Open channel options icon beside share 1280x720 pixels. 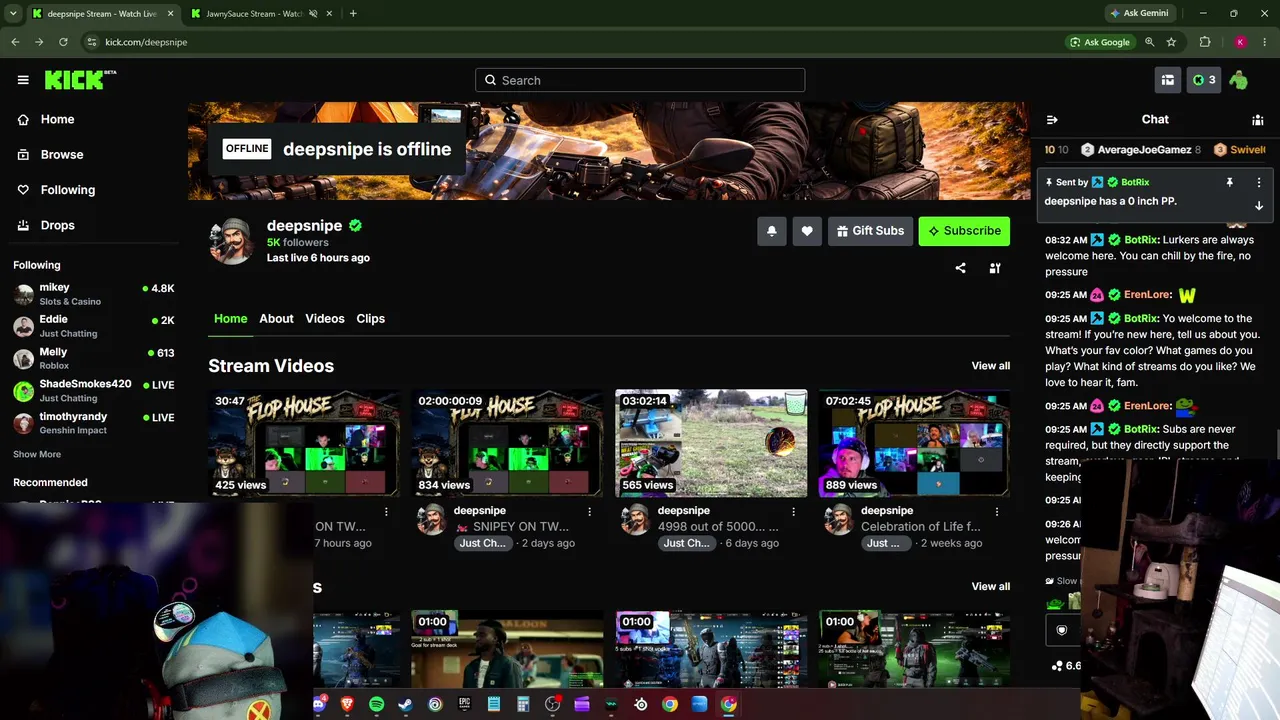(995, 268)
